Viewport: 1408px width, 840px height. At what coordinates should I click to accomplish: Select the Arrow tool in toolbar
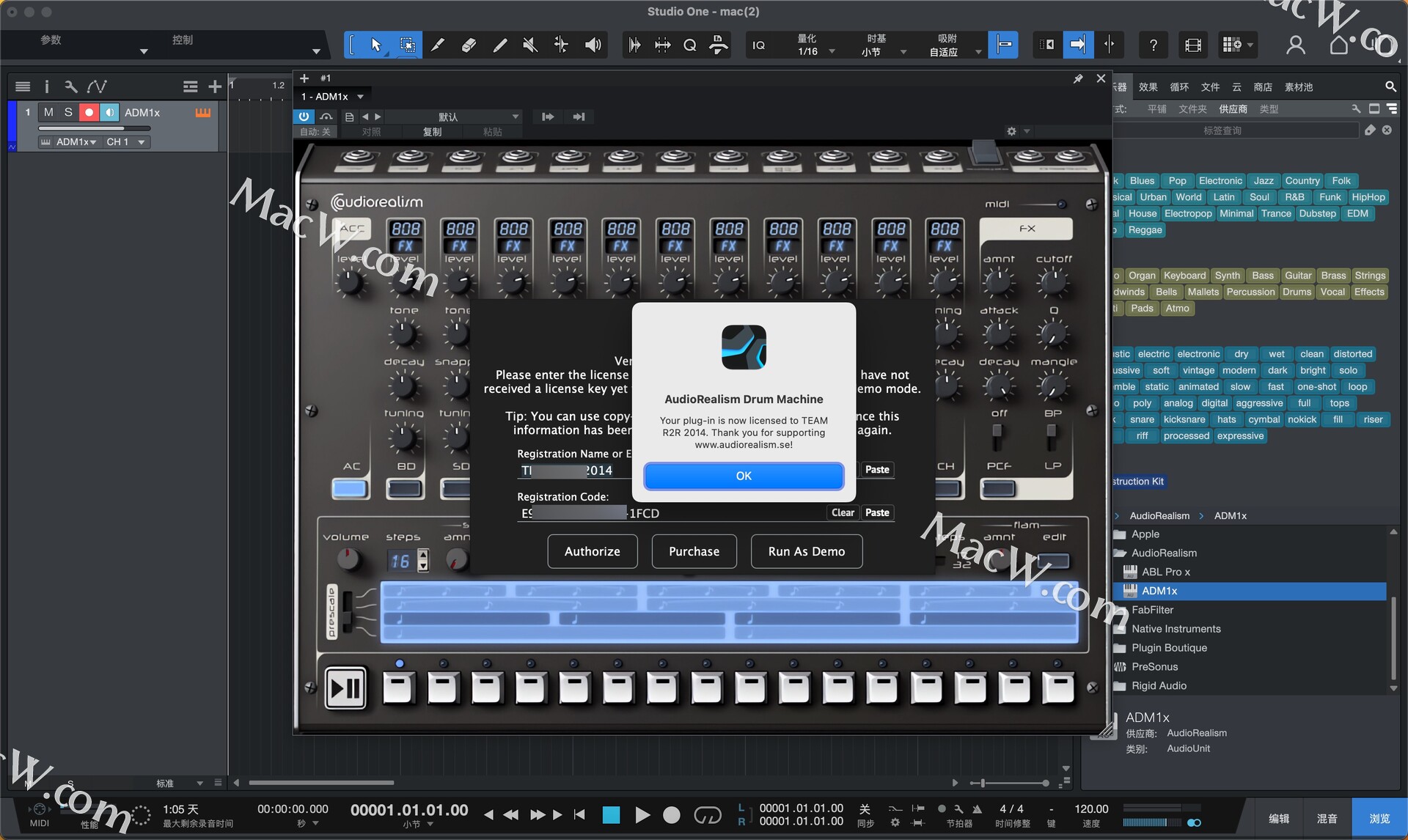pyautogui.click(x=376, y=45)
